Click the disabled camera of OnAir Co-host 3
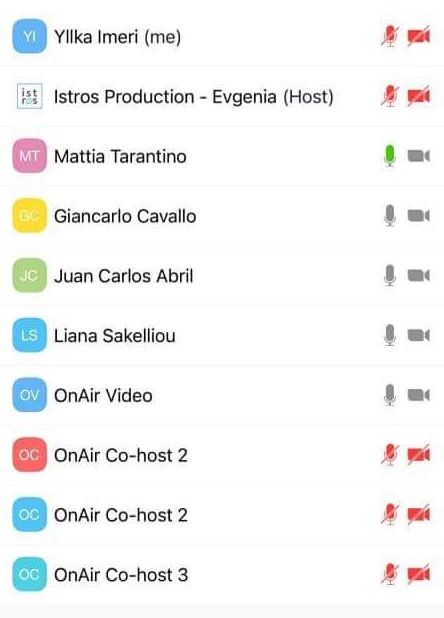 click(x=418, y=574)
